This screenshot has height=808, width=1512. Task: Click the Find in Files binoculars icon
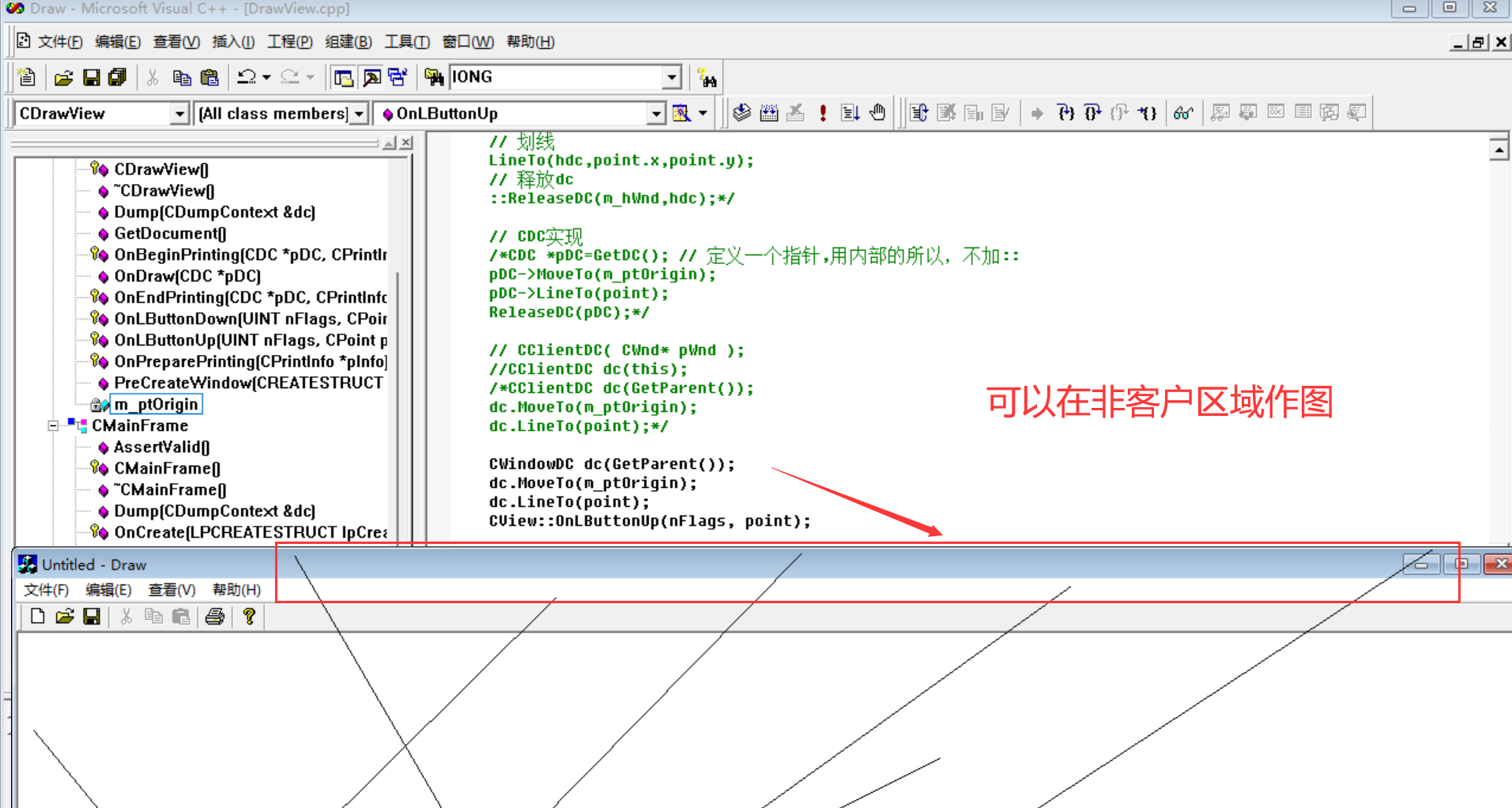point(434,77)
